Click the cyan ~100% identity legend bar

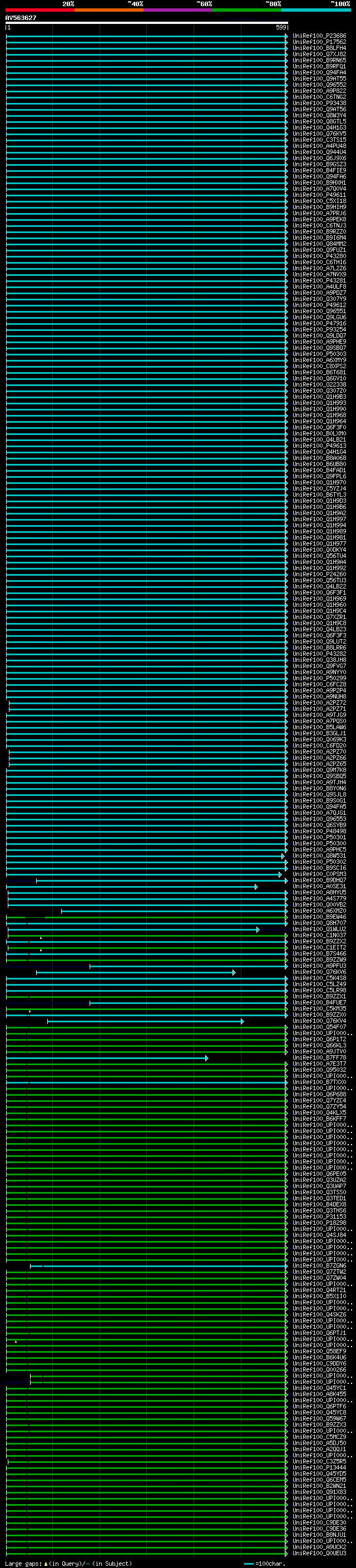(316, 10)
